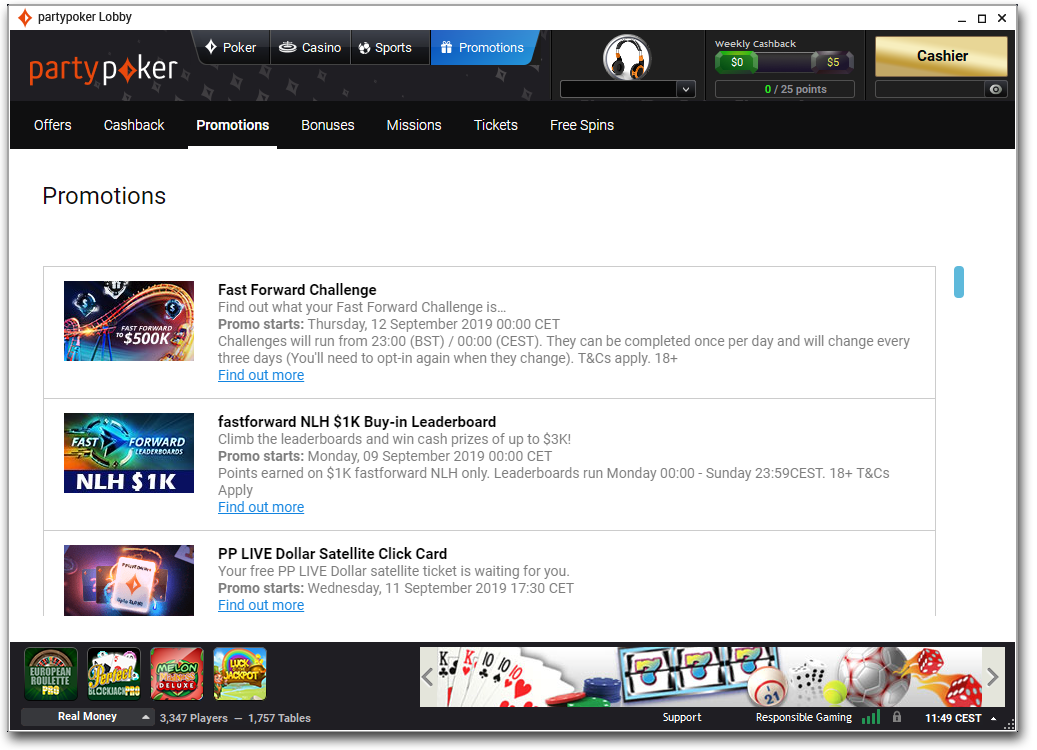Click the padlock security icon

[x=897, y=717]
